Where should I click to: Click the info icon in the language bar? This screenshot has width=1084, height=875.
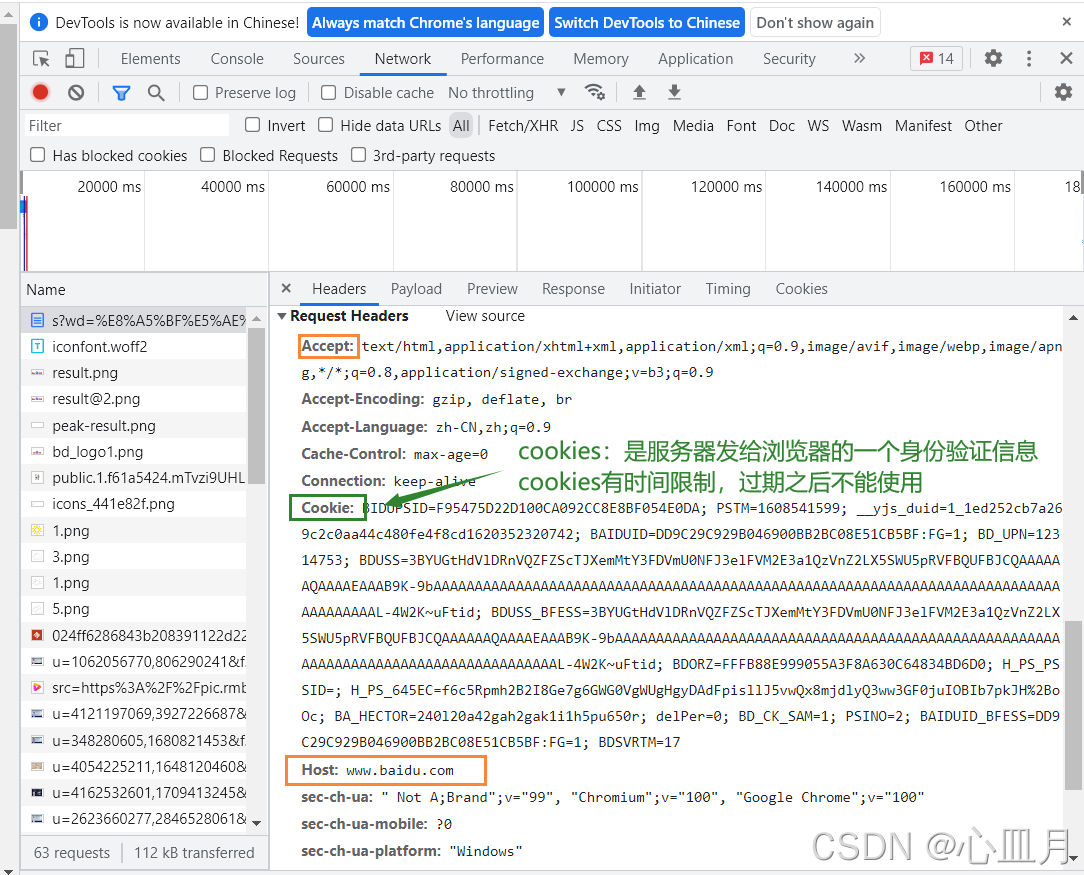[x=39, y=22]
